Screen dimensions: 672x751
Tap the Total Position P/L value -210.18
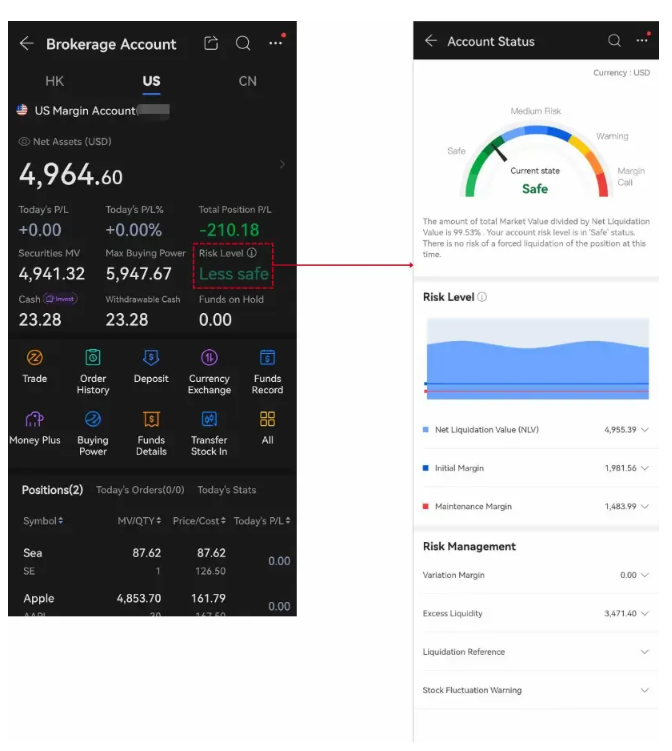pos(229,230)
